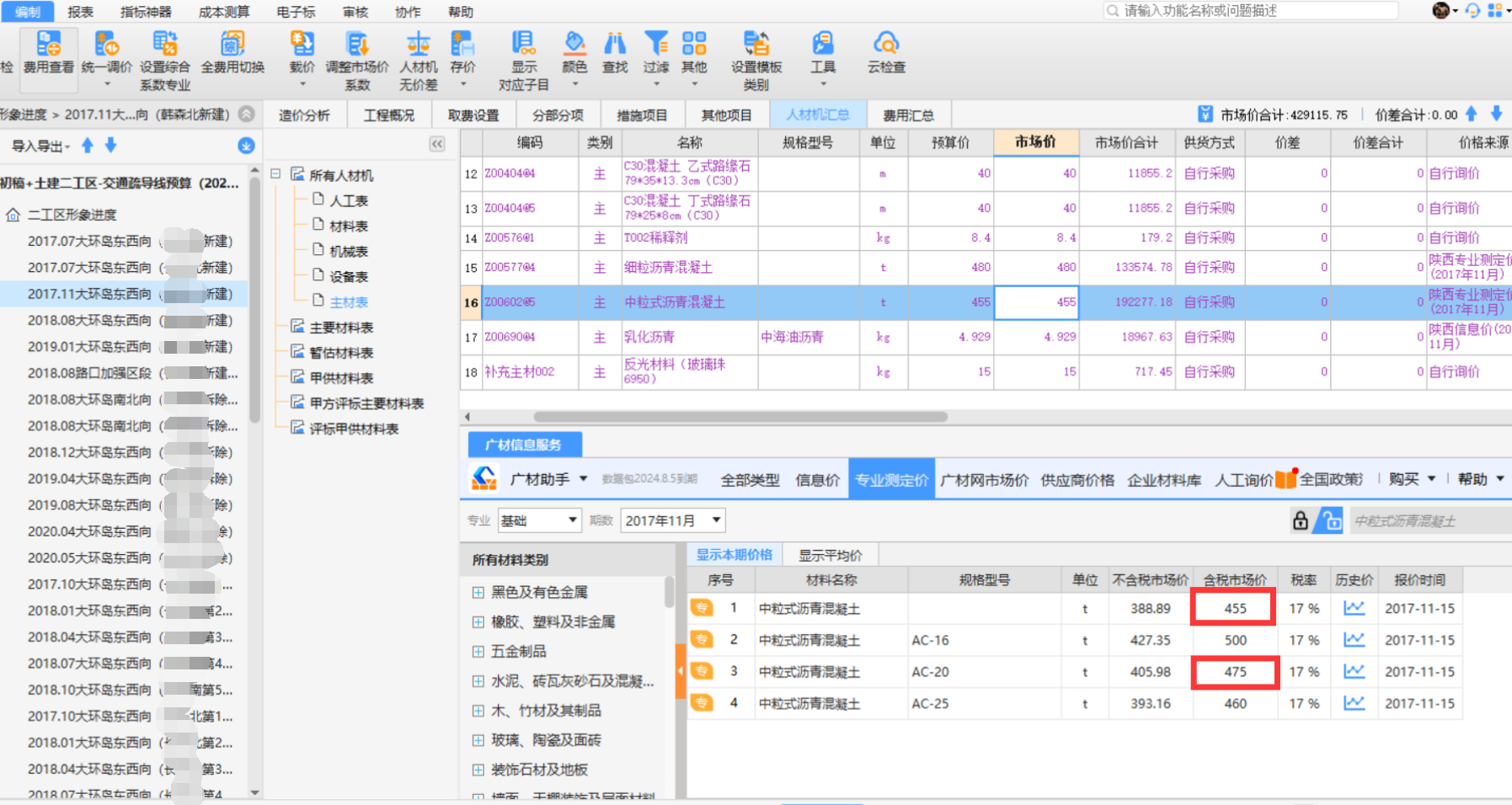The image size is (1512, 805).
Task: Click the 市场价 cell of row 16
Action: click(x=1036, y=301)
